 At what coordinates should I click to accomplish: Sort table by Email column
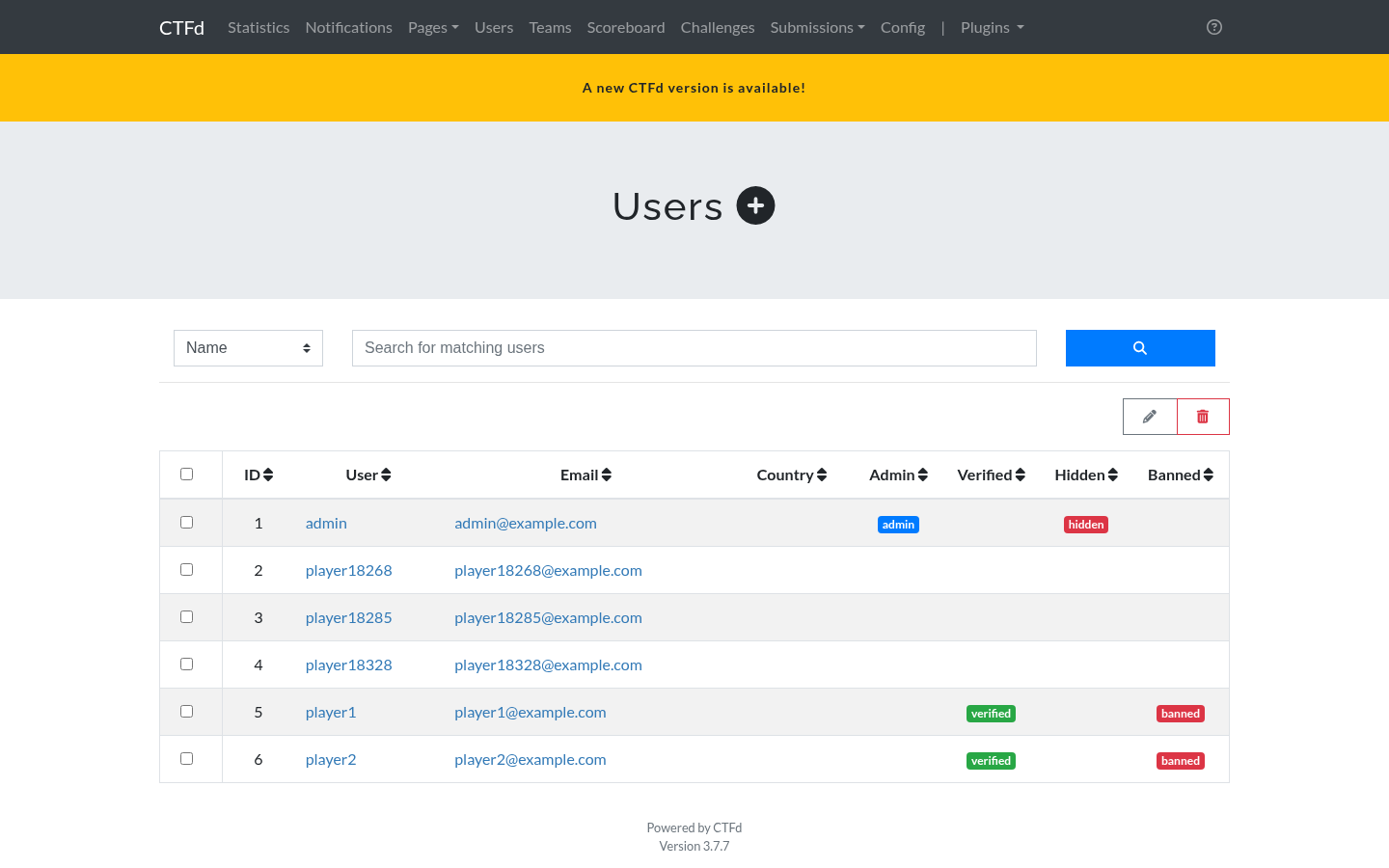(x=586, y=475)
